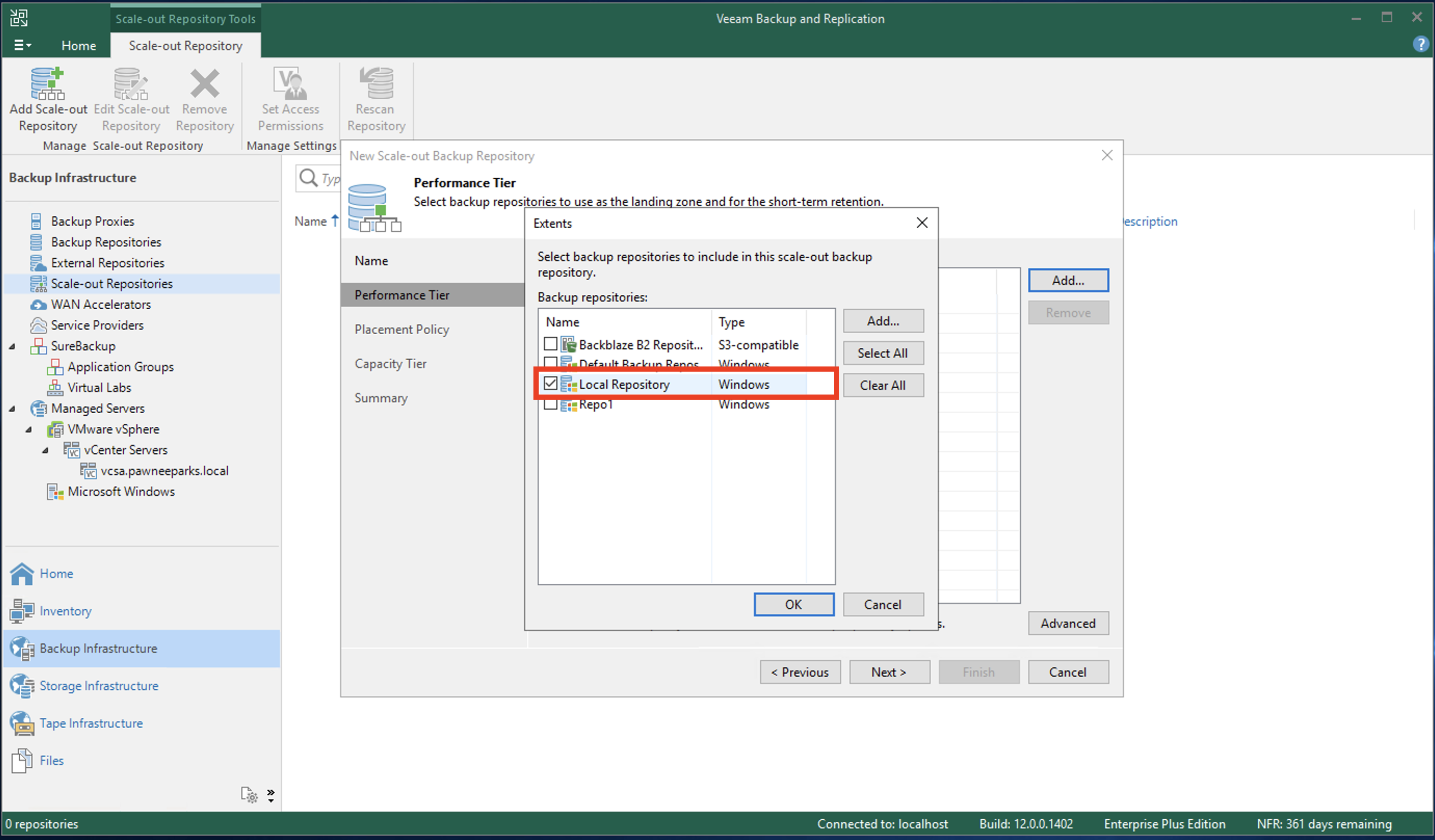Collapse the vCenter Servers tree node

45,450
